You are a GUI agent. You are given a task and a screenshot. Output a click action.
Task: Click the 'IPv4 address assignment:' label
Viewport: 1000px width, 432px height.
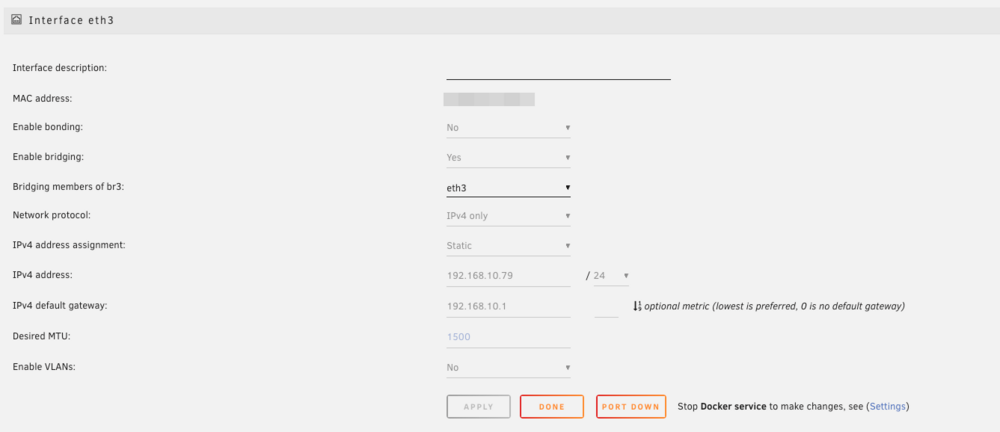click(x=69, y=245)
